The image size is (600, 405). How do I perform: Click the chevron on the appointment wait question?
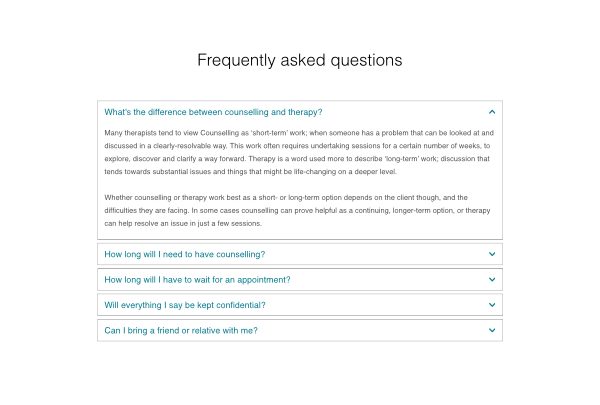click(492, 280)
